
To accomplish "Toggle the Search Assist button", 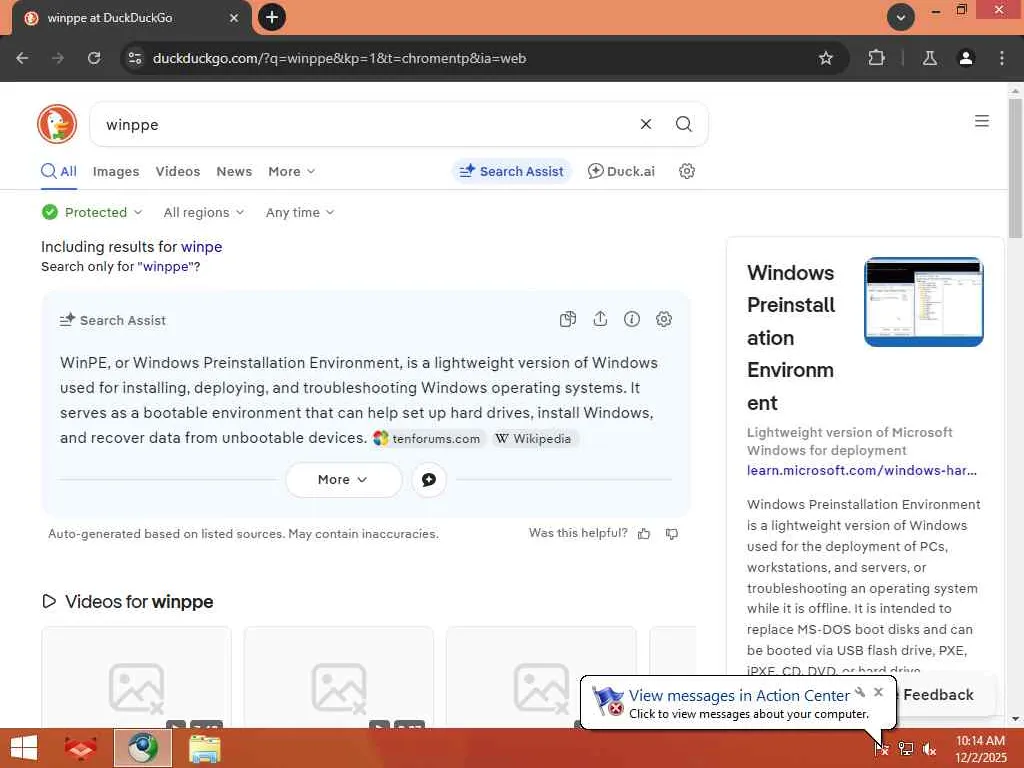I will [x=511, y=171].
